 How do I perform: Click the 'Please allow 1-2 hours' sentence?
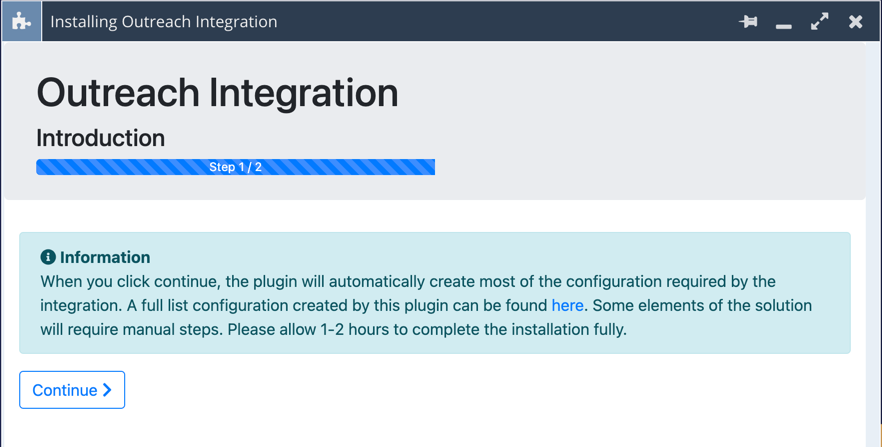tap(427, 329)
